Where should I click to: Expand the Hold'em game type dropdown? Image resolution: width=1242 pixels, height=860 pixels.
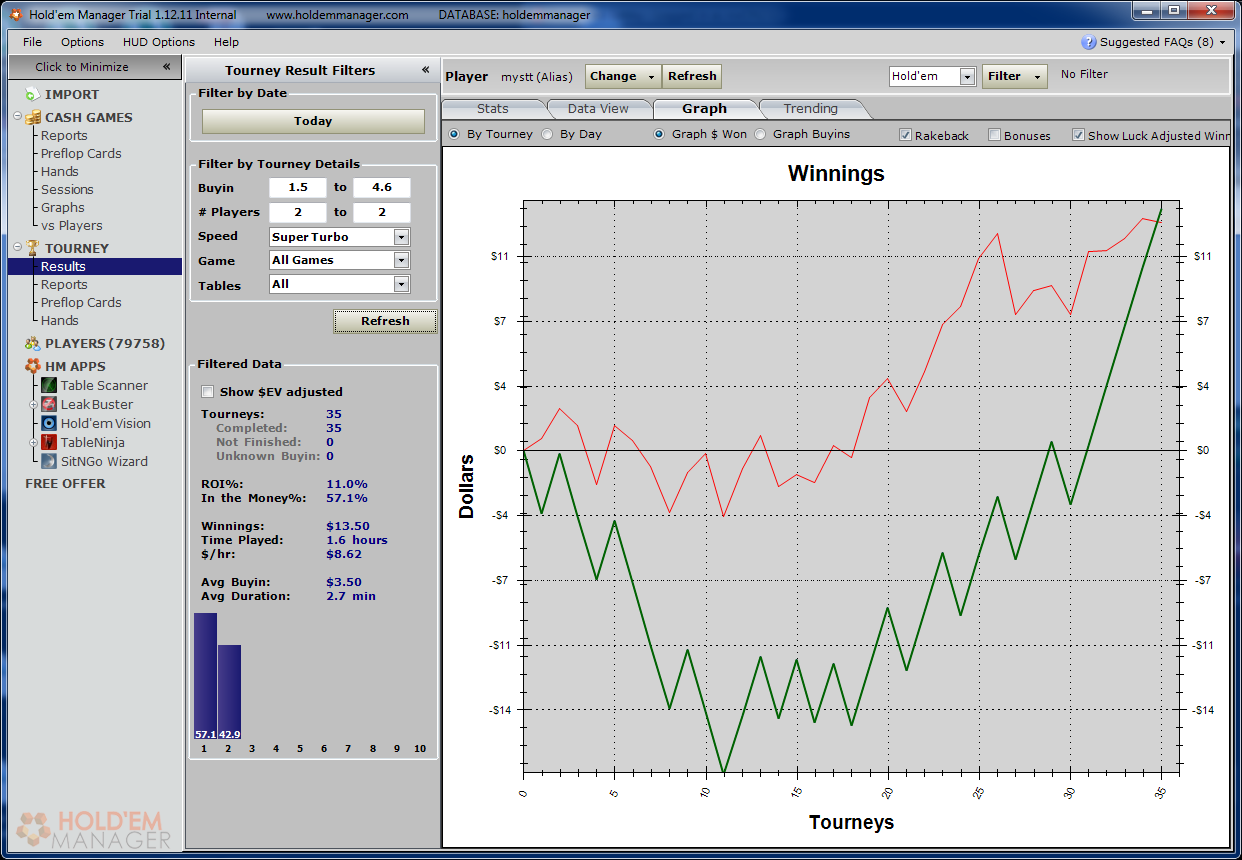pos(967,77)
